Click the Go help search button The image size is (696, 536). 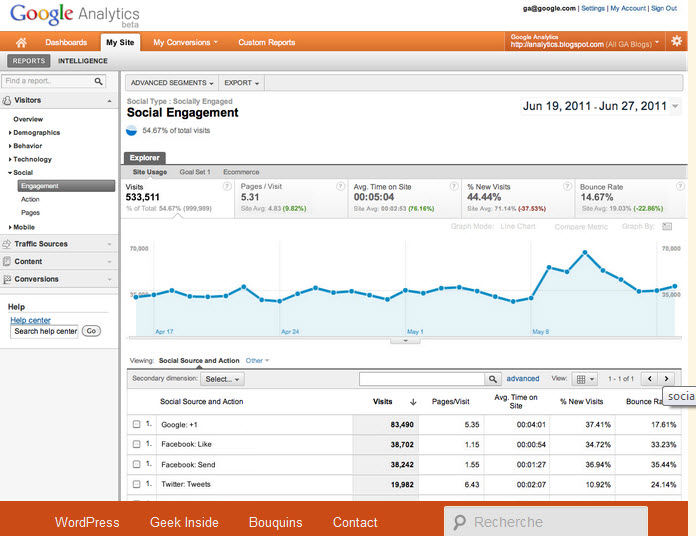(x=91, y=331)
